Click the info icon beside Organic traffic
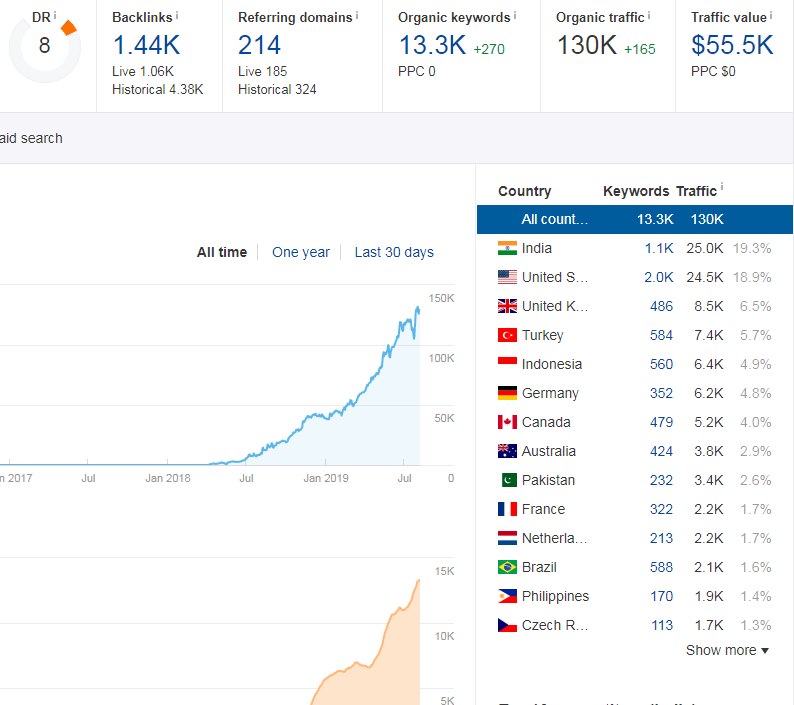 pos(649,16)
